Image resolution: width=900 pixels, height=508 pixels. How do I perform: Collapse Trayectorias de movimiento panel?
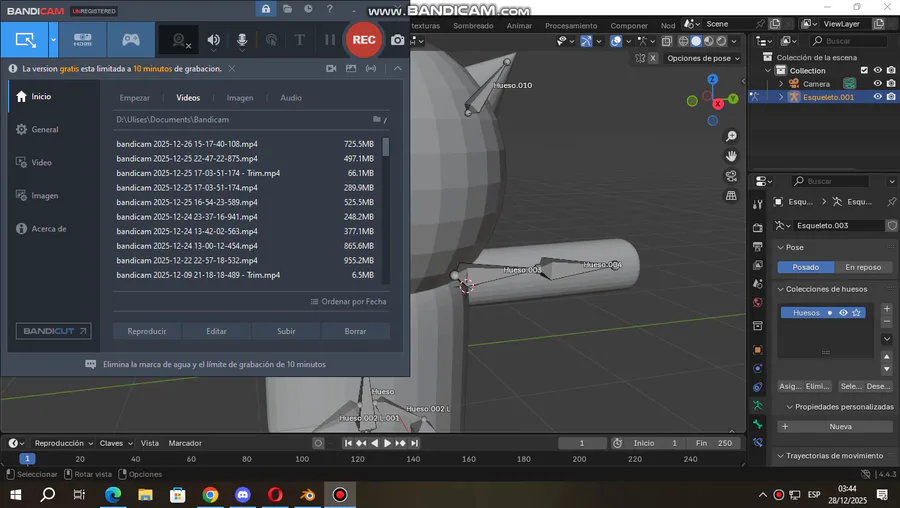[780, 456]
